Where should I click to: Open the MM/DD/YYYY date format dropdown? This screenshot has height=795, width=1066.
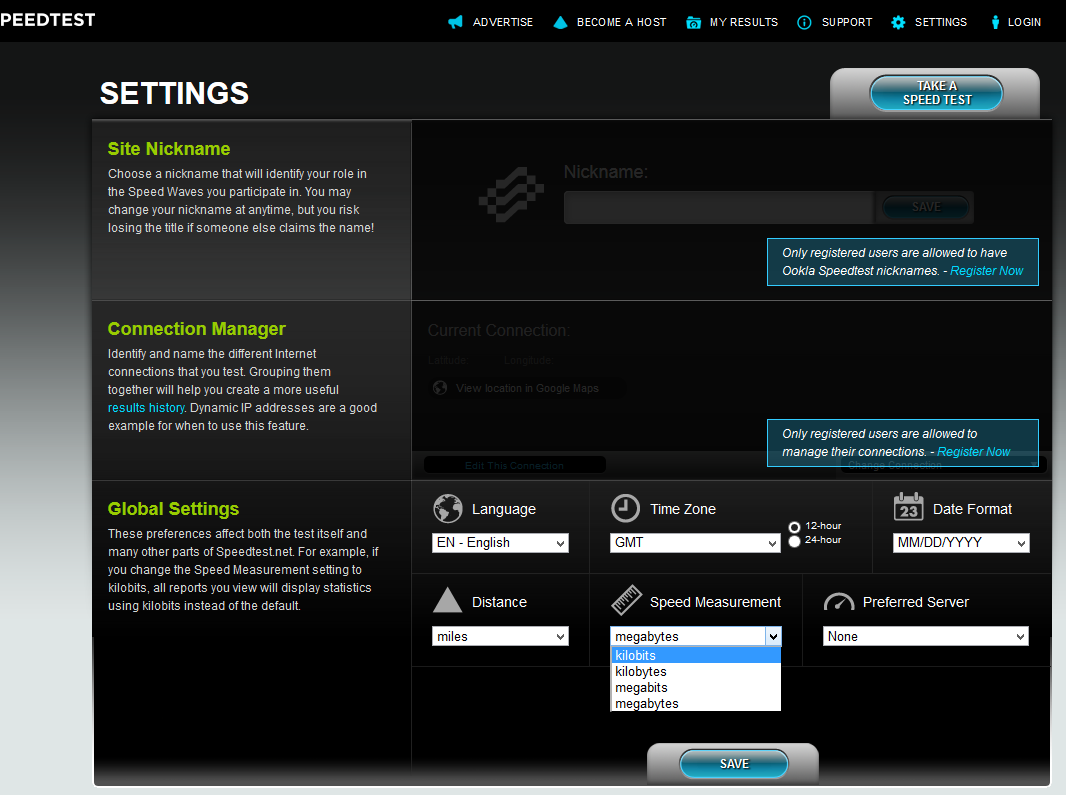961,543
